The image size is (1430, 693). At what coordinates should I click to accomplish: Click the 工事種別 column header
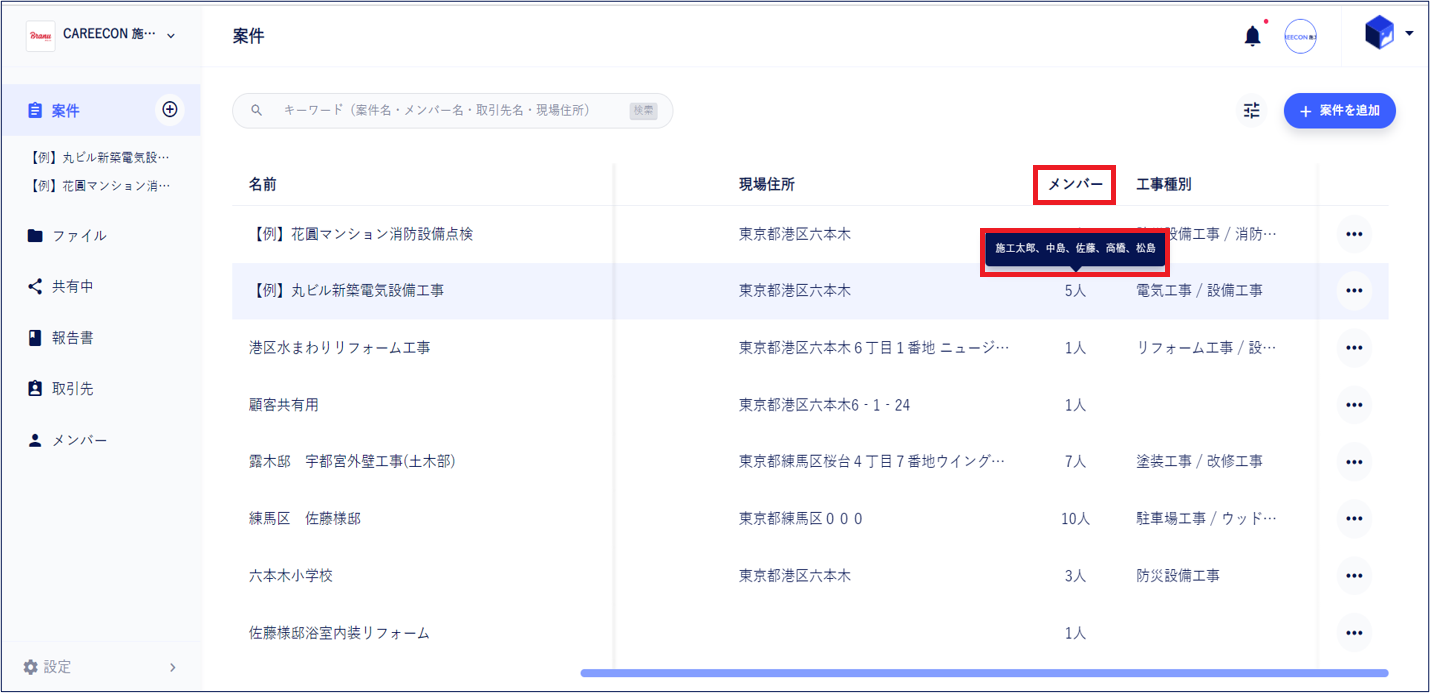coord(1164,184)
